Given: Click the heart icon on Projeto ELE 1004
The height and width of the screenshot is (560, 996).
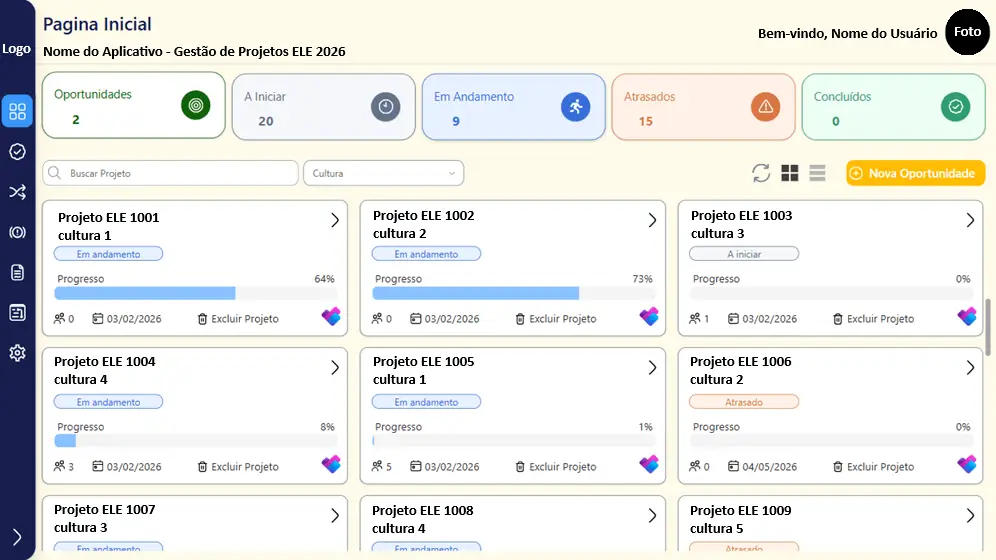Looking at the screenshot, I should pyautogui.click(x=331, y=464).
